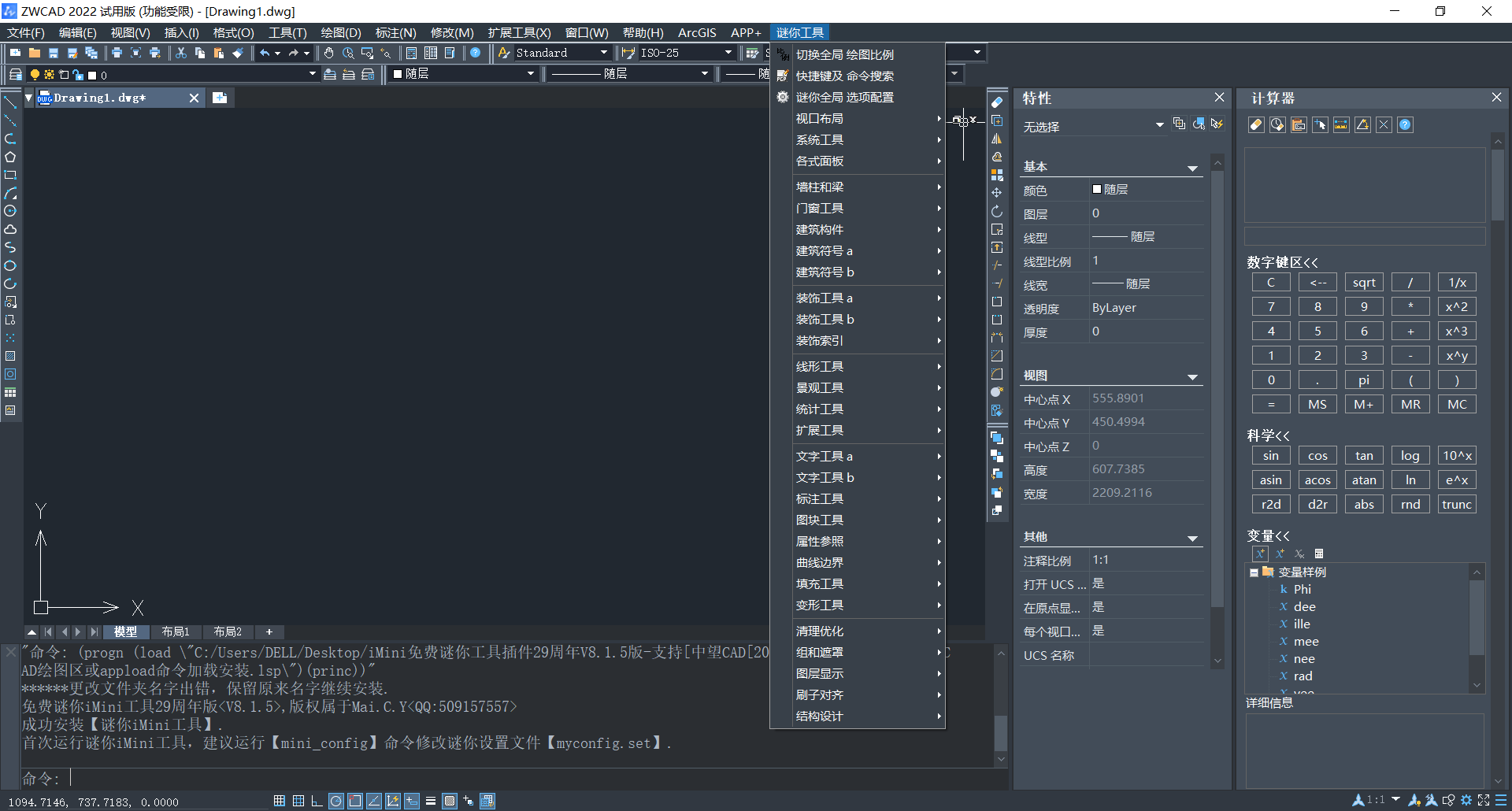Click calculator's measure distance ruler icon

pos(1341,125)
